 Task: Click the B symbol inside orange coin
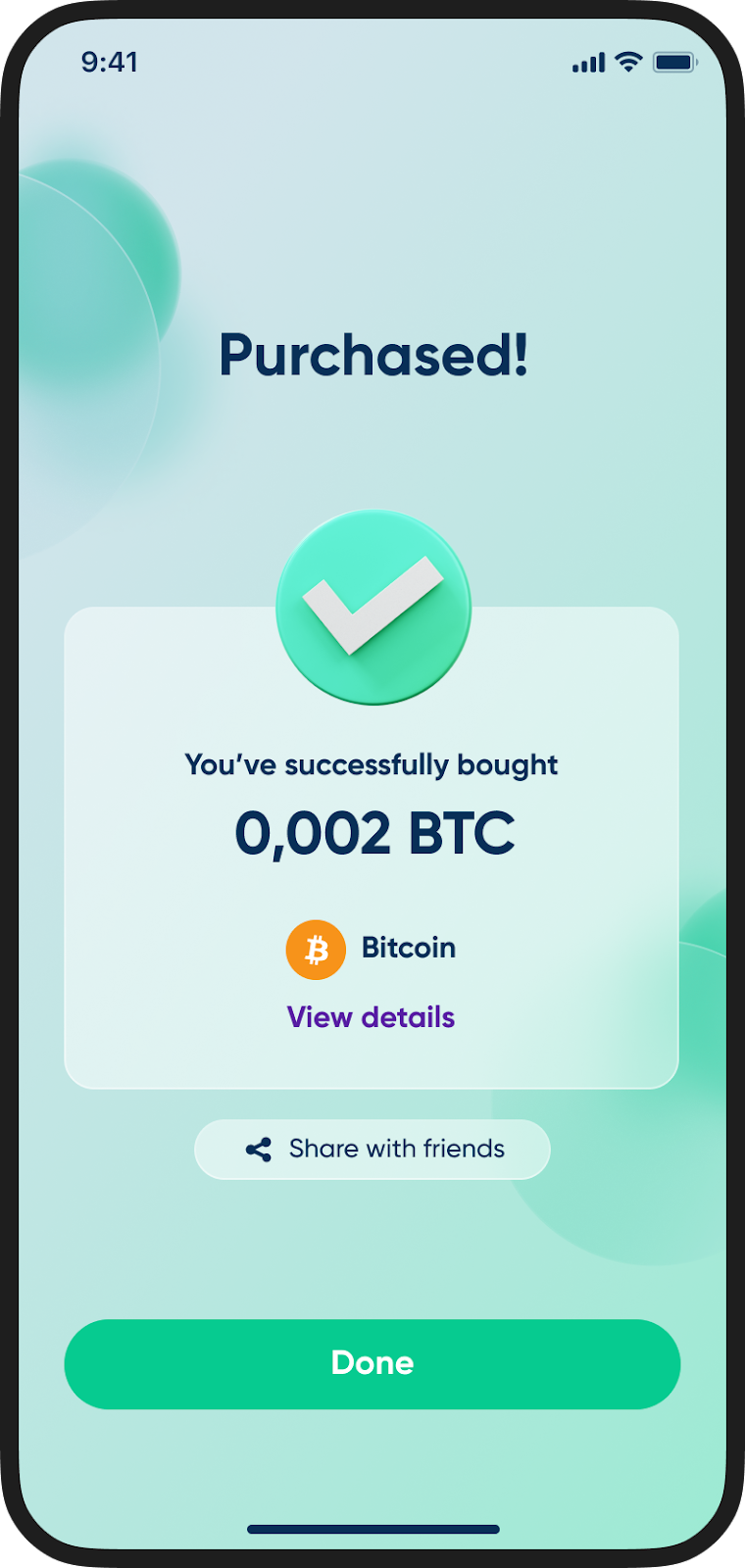click(316, 950)
